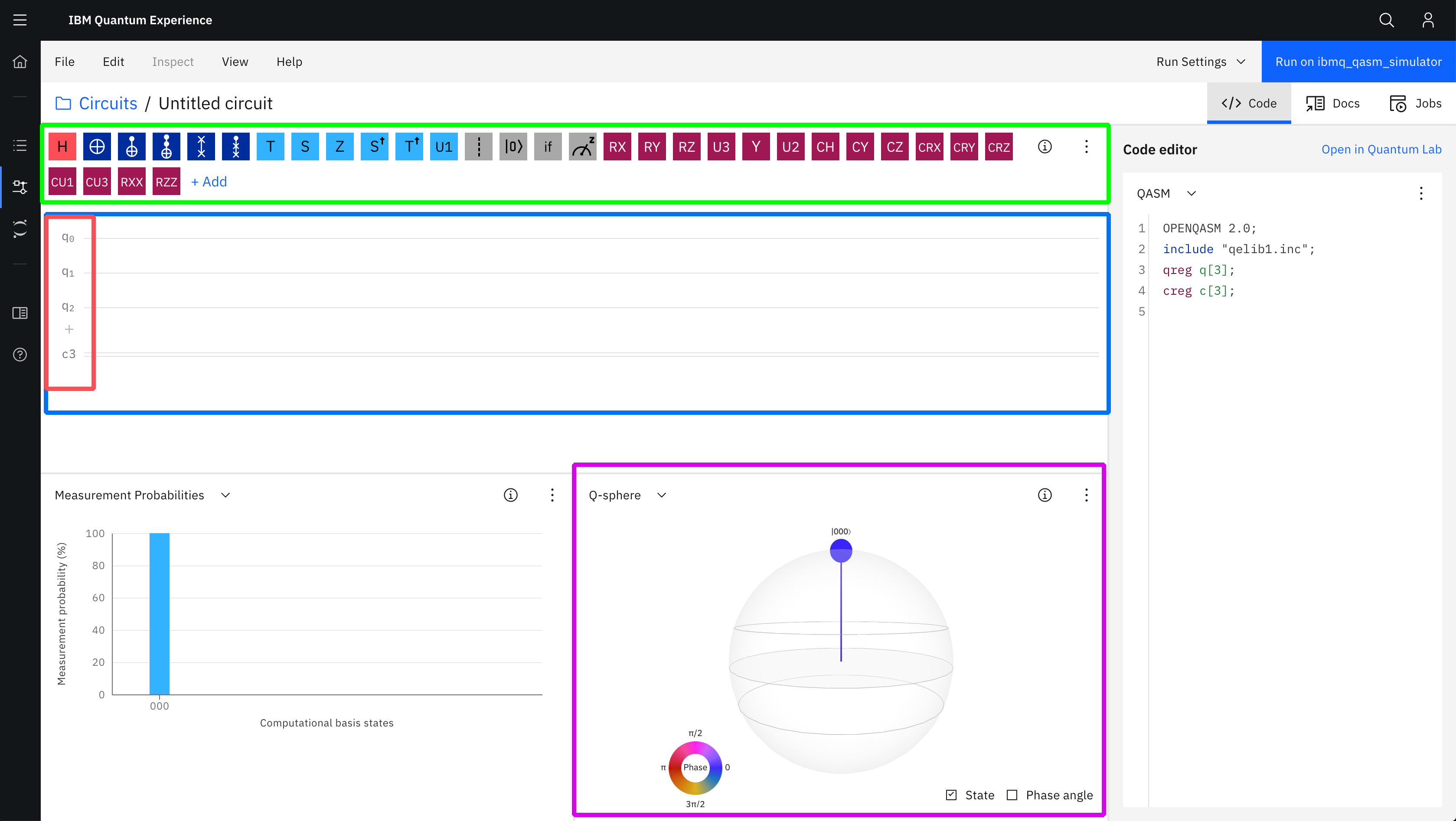
Task: Open the hamburger navigation menu
Action: pos(20,20)
